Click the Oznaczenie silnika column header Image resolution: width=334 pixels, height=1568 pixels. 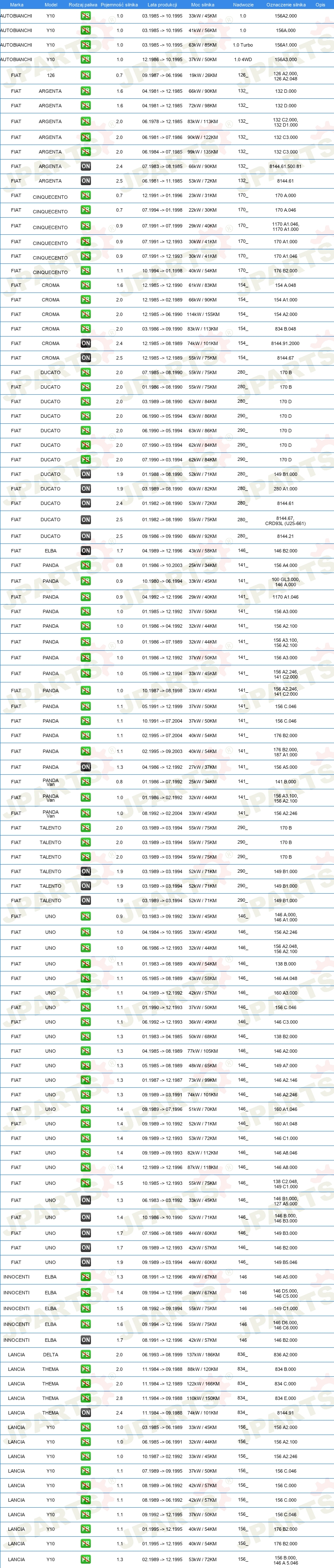[x=286, y=4]
